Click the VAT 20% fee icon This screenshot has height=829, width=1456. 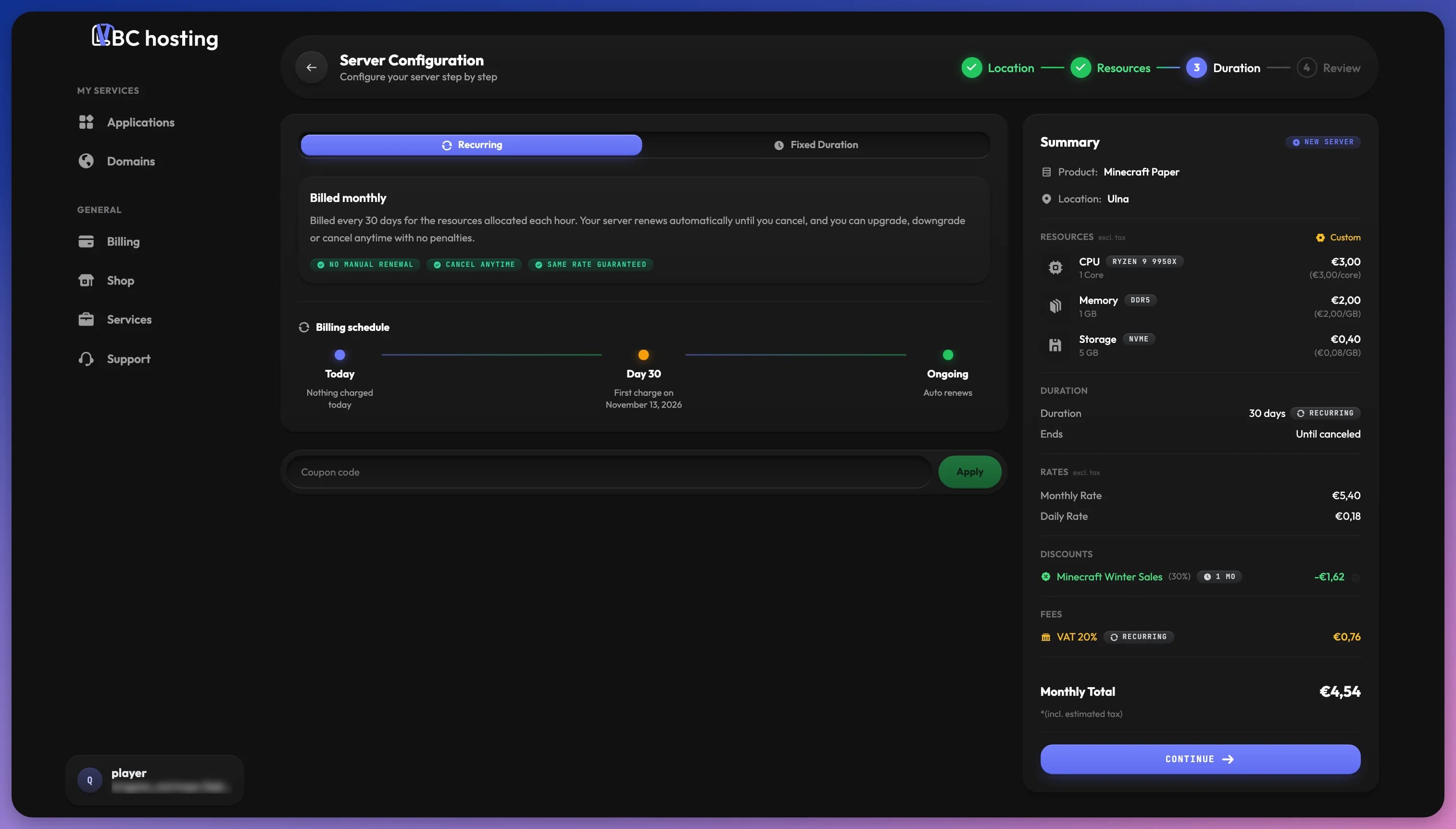tap(1046, 637)
